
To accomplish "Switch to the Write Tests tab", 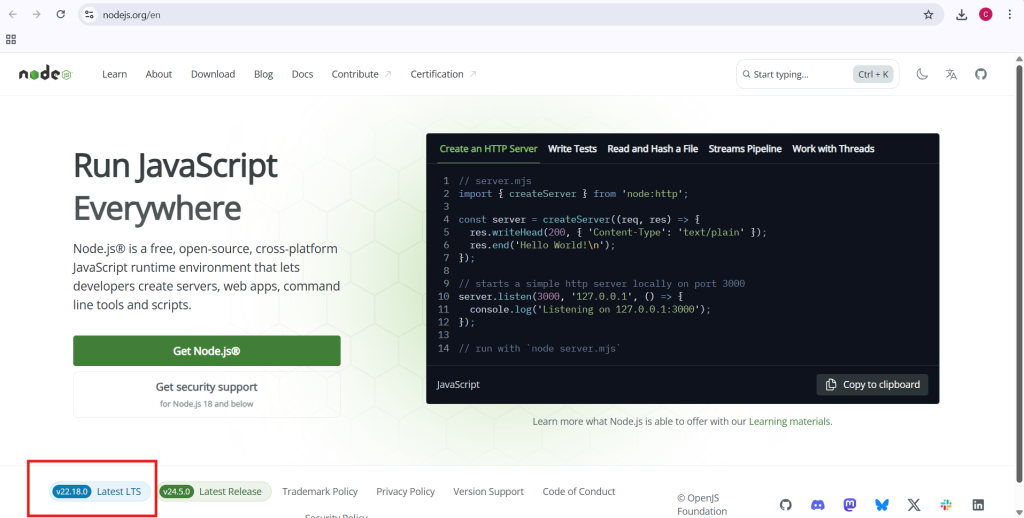I will 572,148.
